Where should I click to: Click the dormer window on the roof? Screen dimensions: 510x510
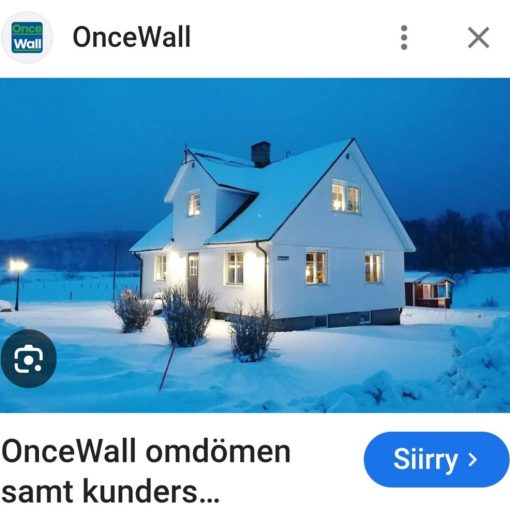194,203
